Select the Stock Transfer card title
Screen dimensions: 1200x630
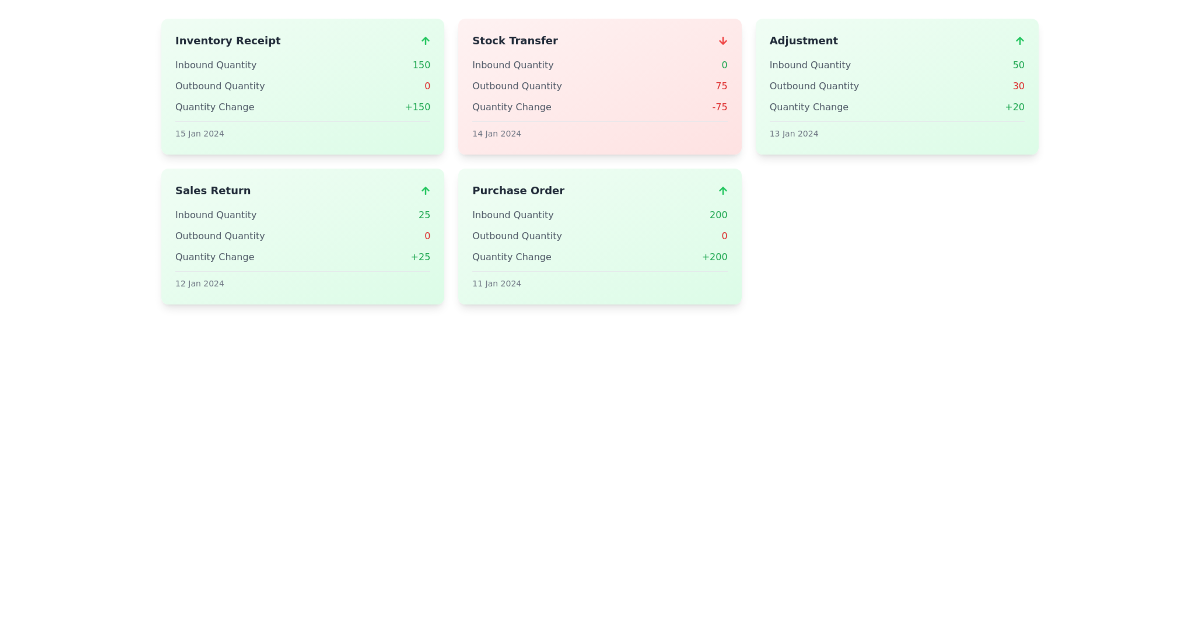[x=515, y=41]
